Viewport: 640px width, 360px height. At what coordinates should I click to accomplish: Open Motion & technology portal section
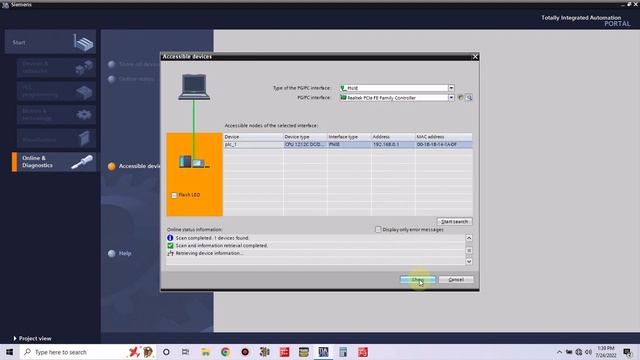click(x=56, y=115)
